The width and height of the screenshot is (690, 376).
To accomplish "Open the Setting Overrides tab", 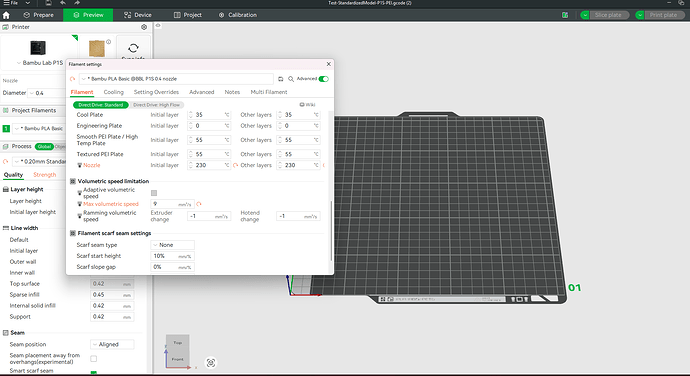I will 156,92.
